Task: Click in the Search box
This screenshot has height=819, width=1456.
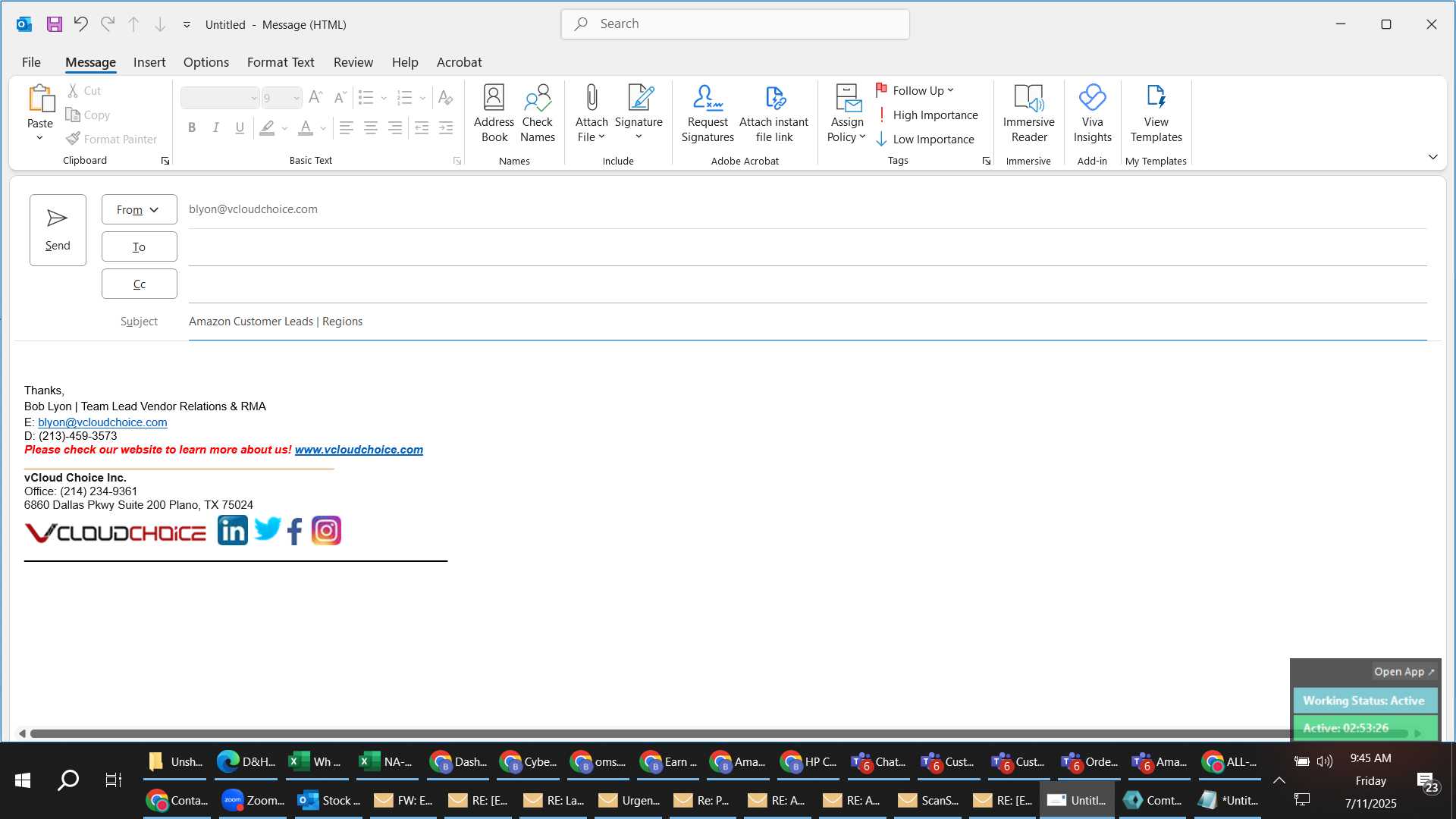Action: pos(735,24)
